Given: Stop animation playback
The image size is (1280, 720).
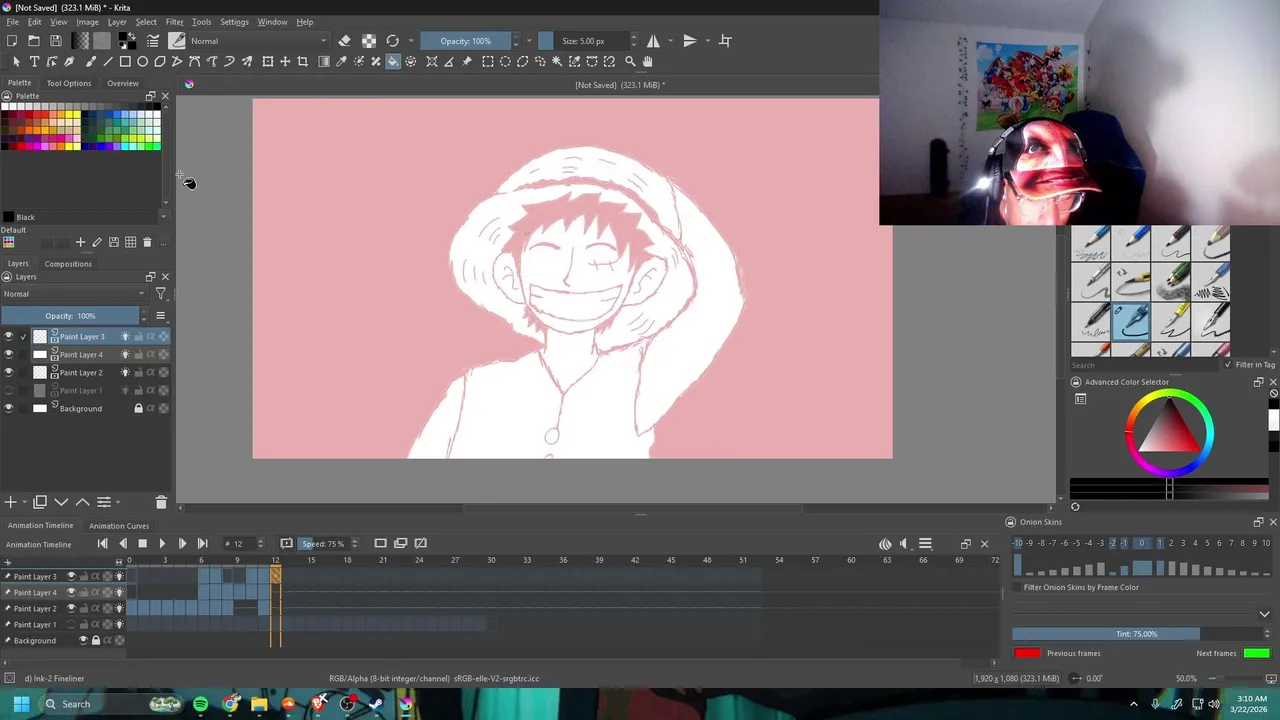Looking at the screenshot, I should (142, 544).
